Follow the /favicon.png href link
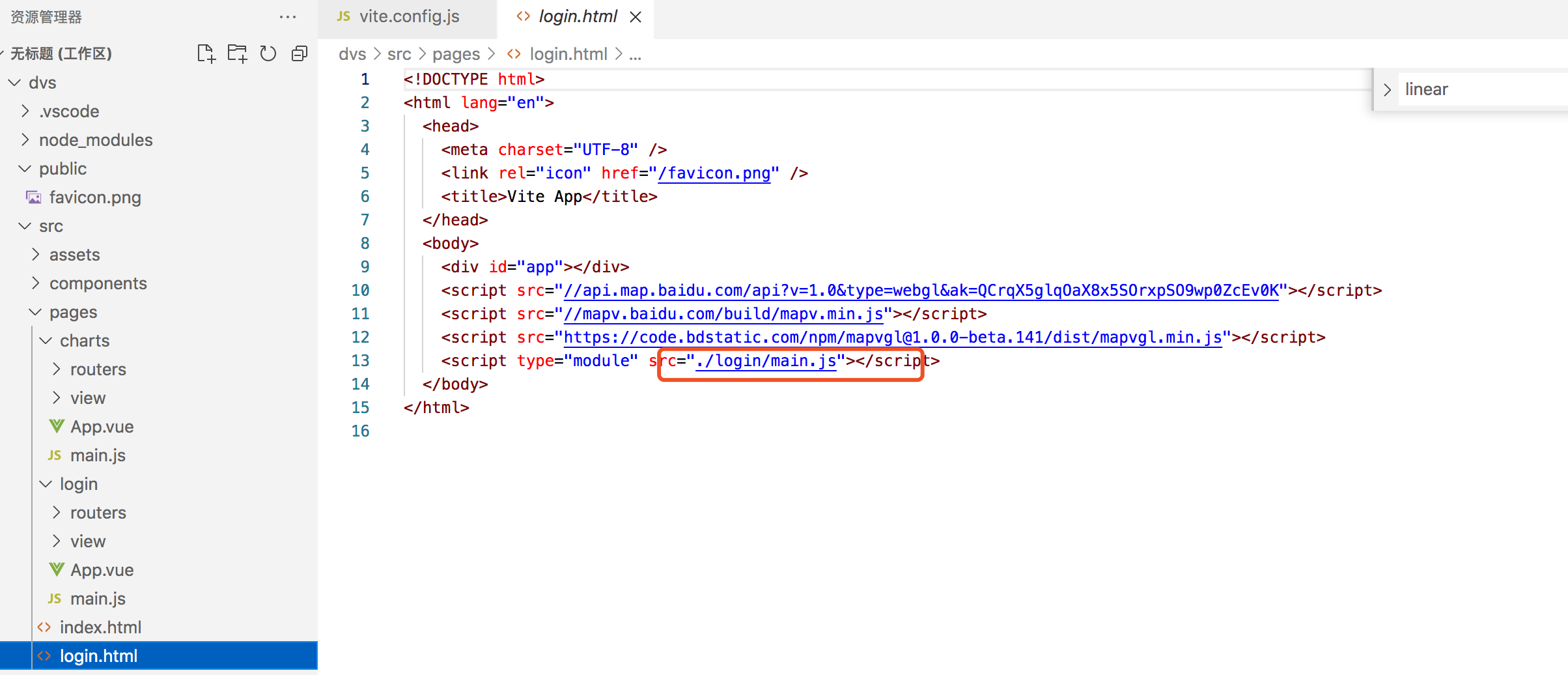Screen dimensions: 1568x675 coord(714,173)
